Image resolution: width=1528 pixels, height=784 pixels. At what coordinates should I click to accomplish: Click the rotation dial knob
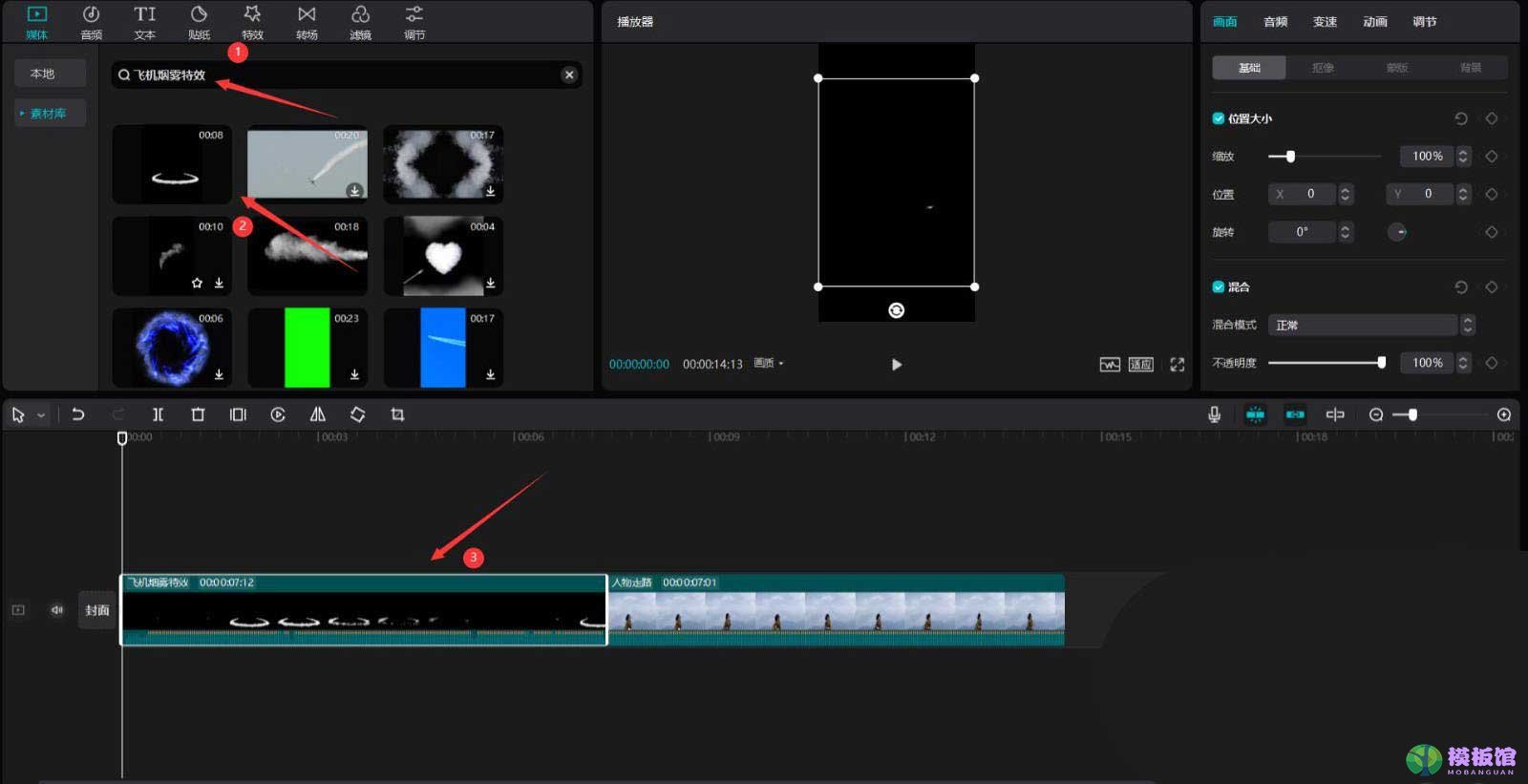1397,232
